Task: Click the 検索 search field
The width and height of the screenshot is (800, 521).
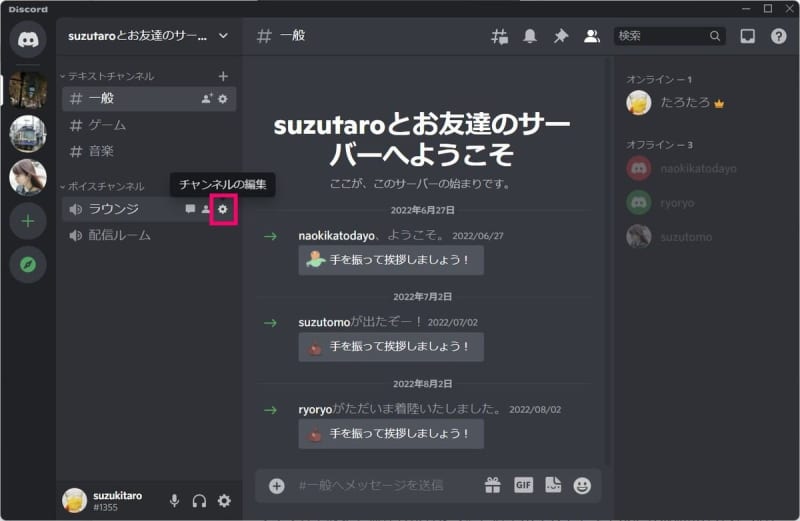Action: (x=660, y=36)
